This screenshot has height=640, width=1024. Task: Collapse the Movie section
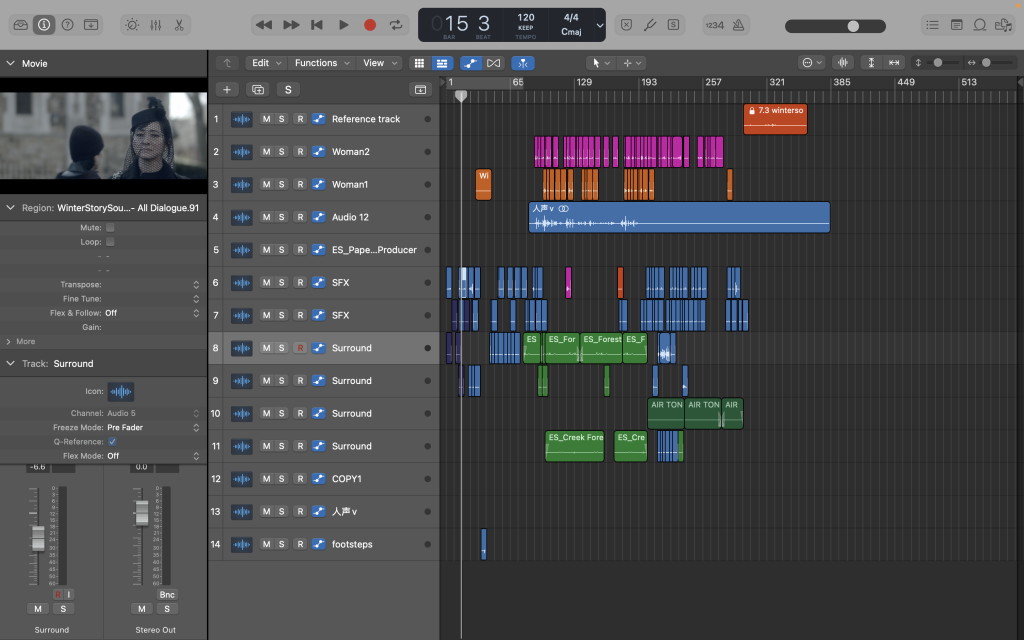pyautogui.click(x=10, y=63)
